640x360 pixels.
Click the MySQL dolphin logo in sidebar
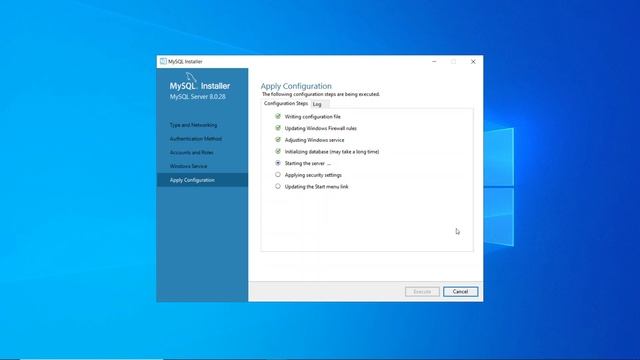(x=191, y=77)
